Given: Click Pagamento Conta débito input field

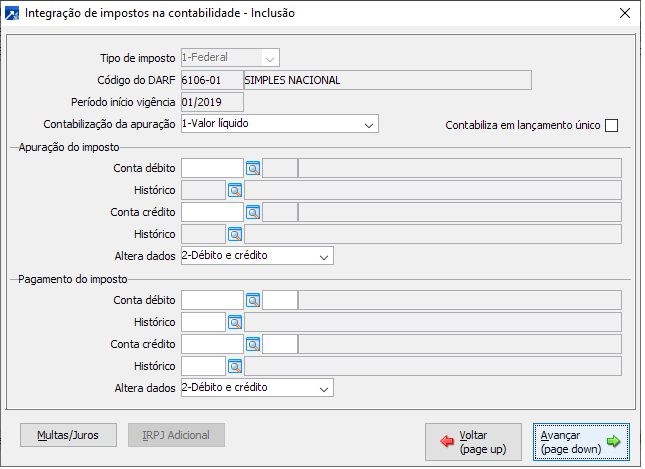Looking at the screenshot, I should tap(212, 300).
